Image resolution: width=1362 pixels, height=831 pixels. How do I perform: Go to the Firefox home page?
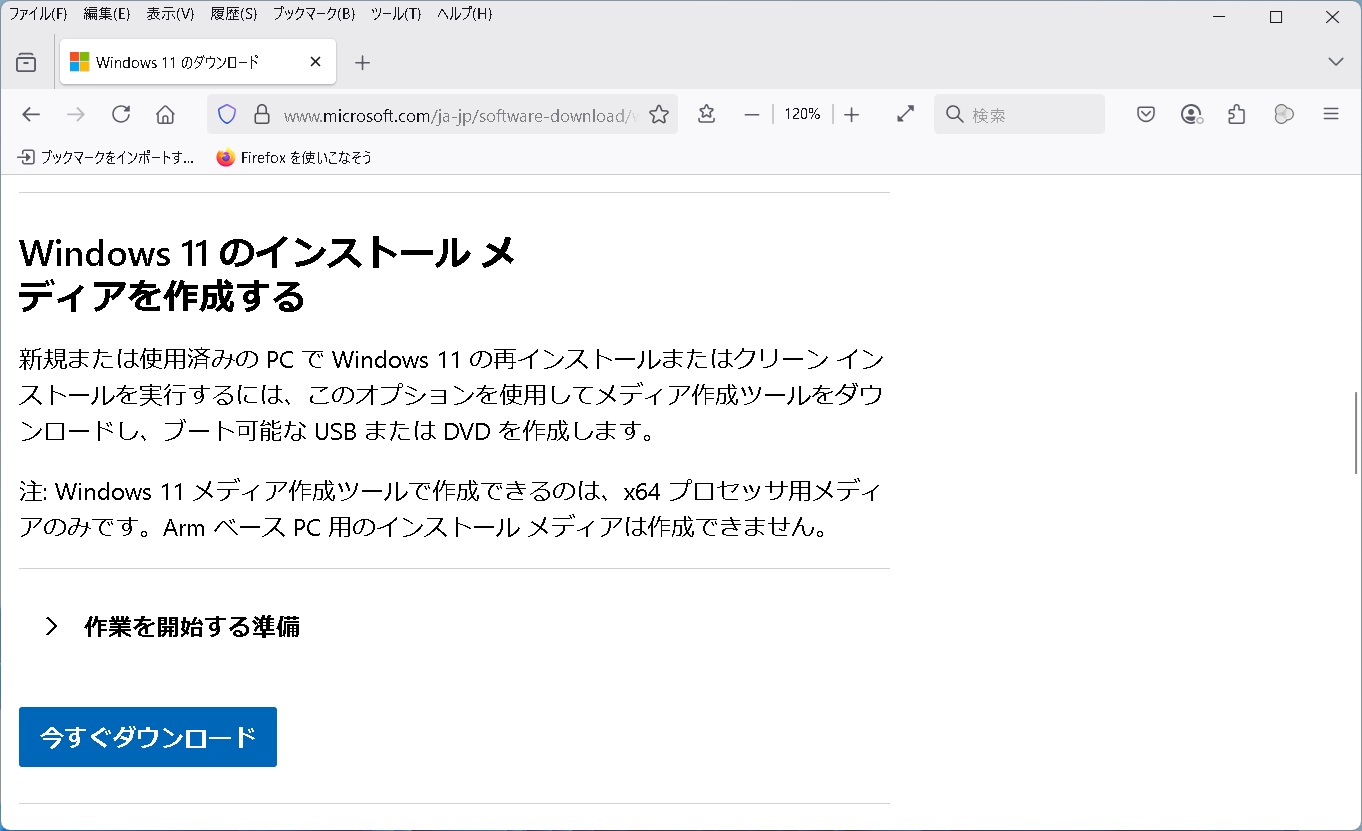[166, 114]
